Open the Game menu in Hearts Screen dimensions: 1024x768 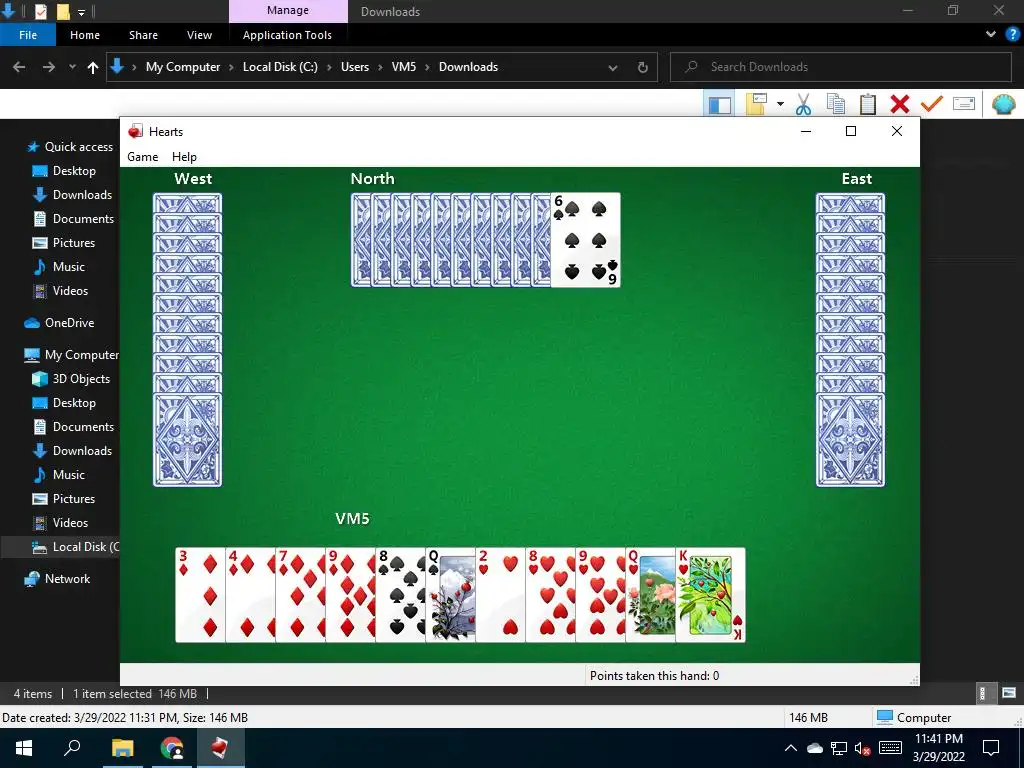pos(142,157)
